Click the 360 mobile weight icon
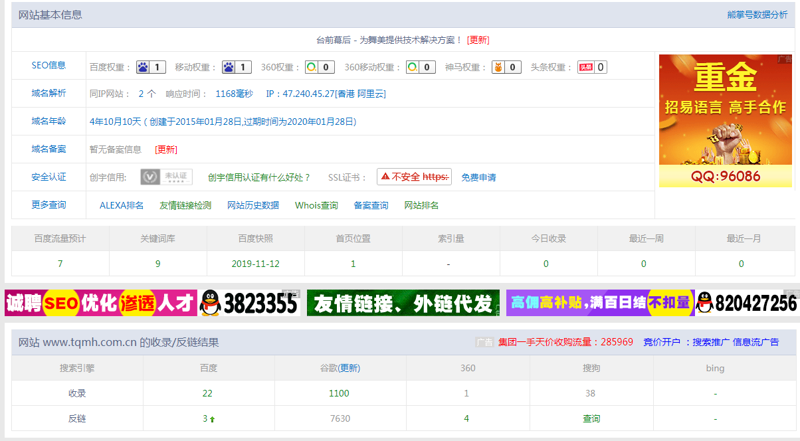Viewport: 800px width, 441px height. 412,67
